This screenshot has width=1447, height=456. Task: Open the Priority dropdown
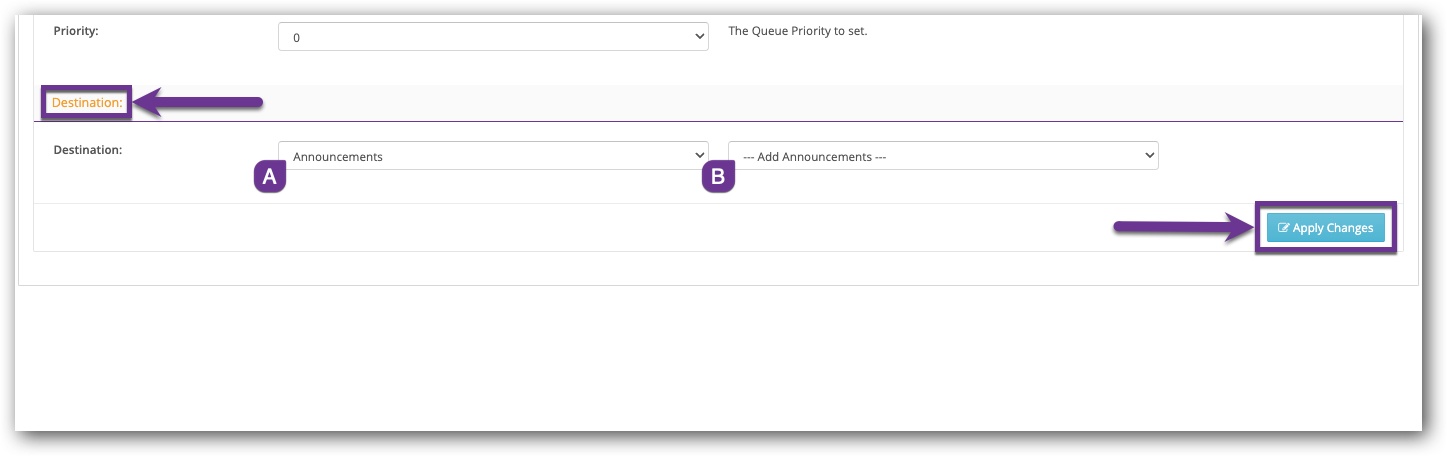coord(492,37)
